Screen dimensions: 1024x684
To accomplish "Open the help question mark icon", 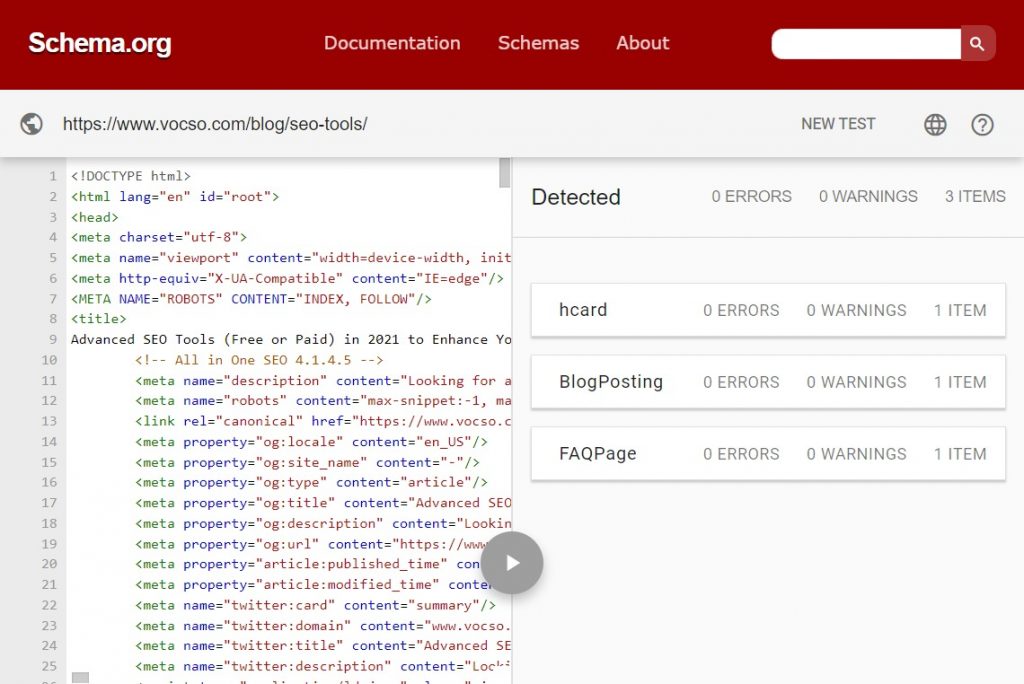I will pos(982,124).
